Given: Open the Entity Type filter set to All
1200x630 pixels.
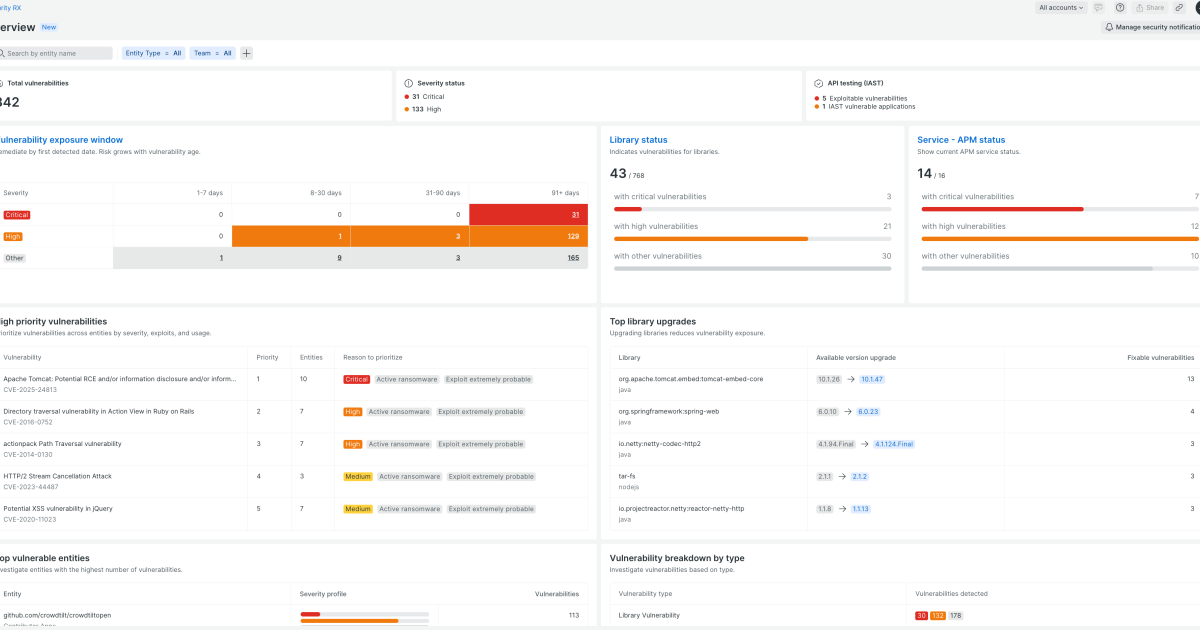Looking at the screenshot, I should click(x=153, y=51).
